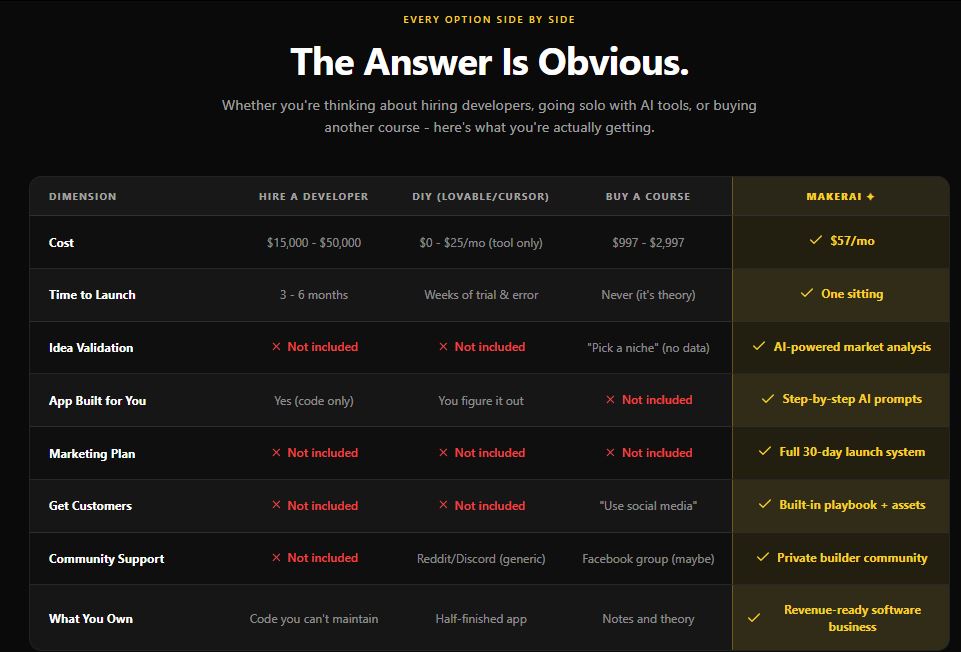Click red X under Hire a Developer for Community Support
This screenshot has height=652, width=961.
coord(276,558)
